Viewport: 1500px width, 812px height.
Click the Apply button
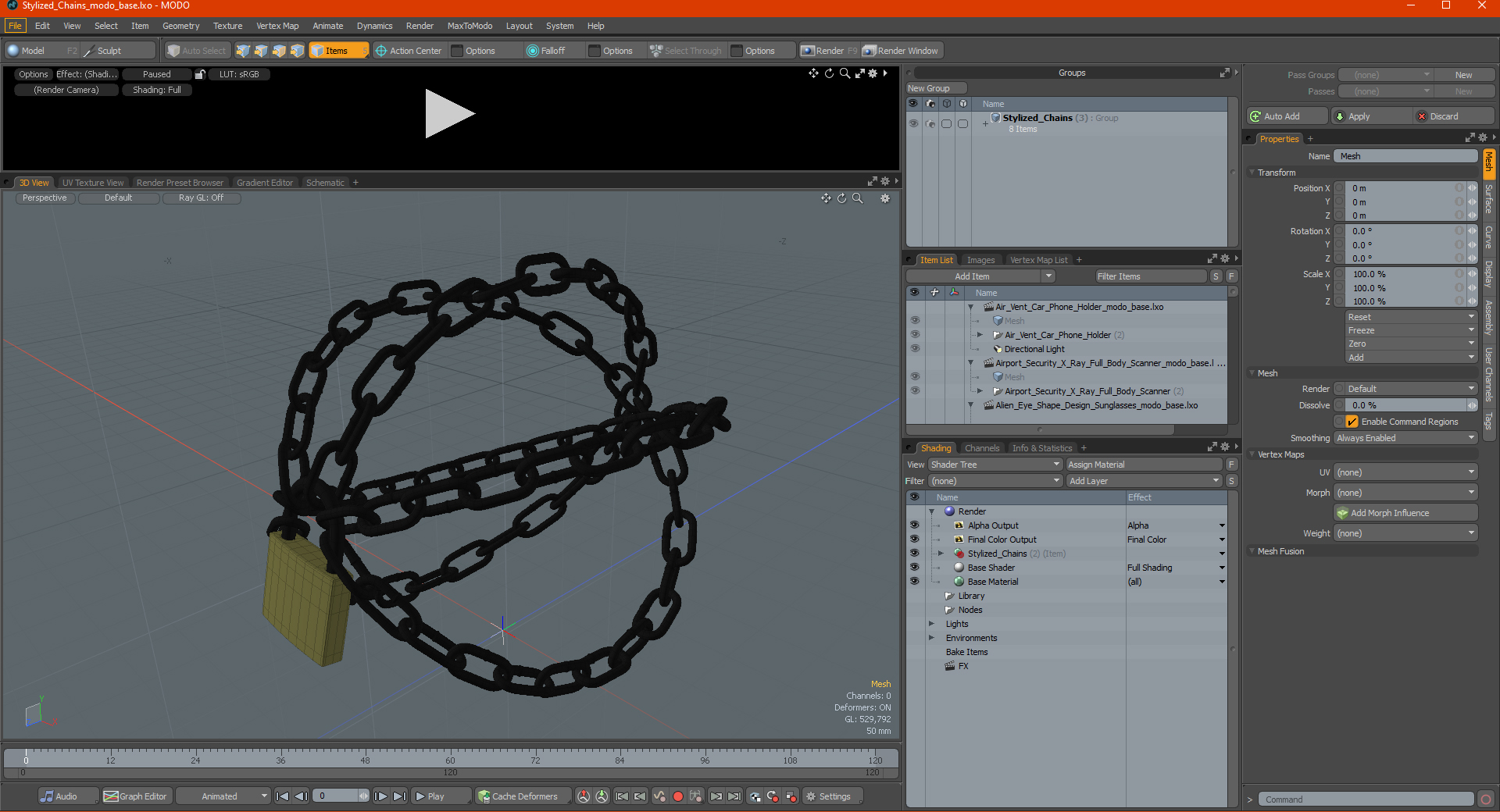1371,116
